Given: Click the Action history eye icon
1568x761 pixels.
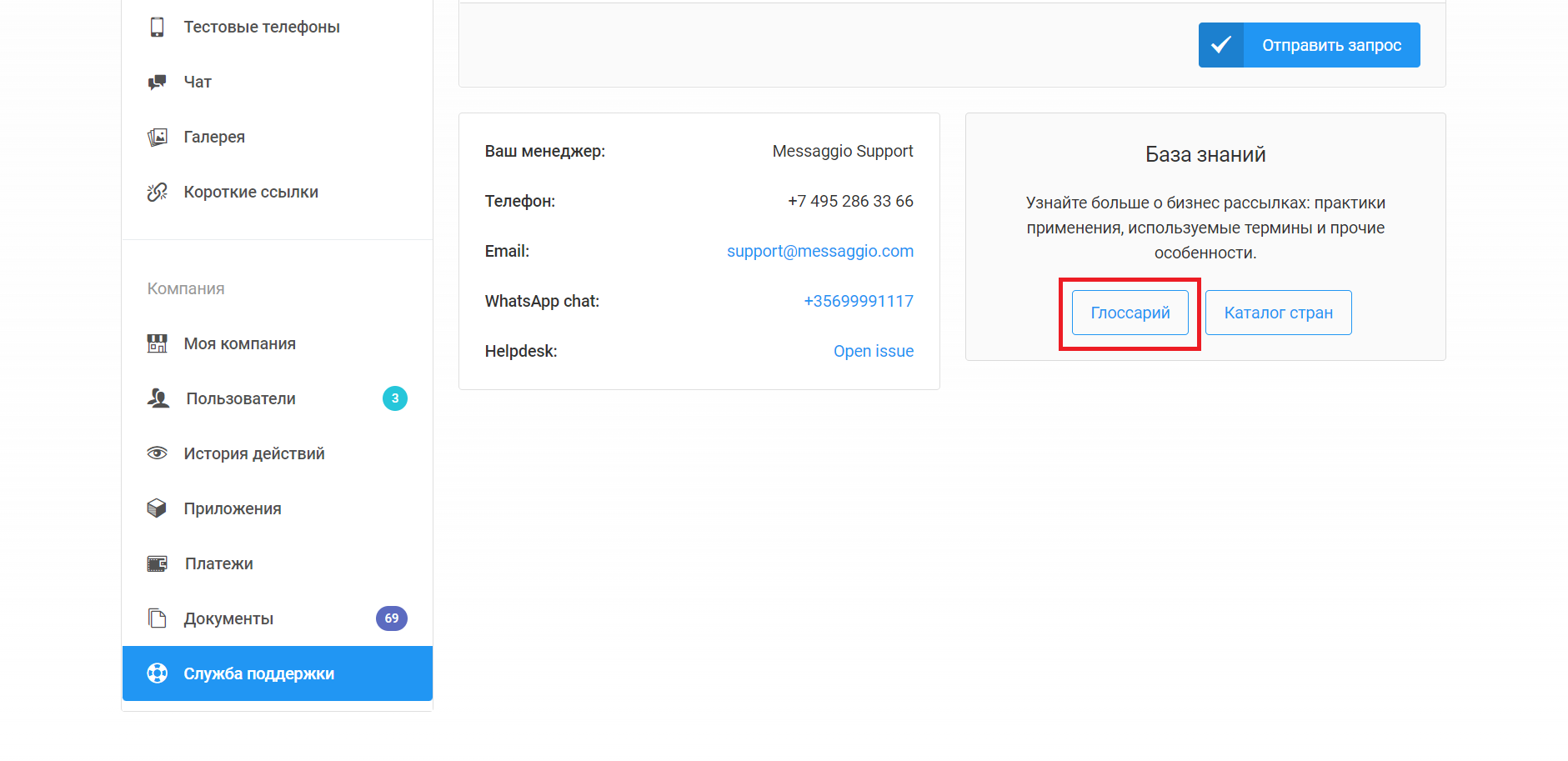Looking at the screenshot, I should [x=157, y=453].
